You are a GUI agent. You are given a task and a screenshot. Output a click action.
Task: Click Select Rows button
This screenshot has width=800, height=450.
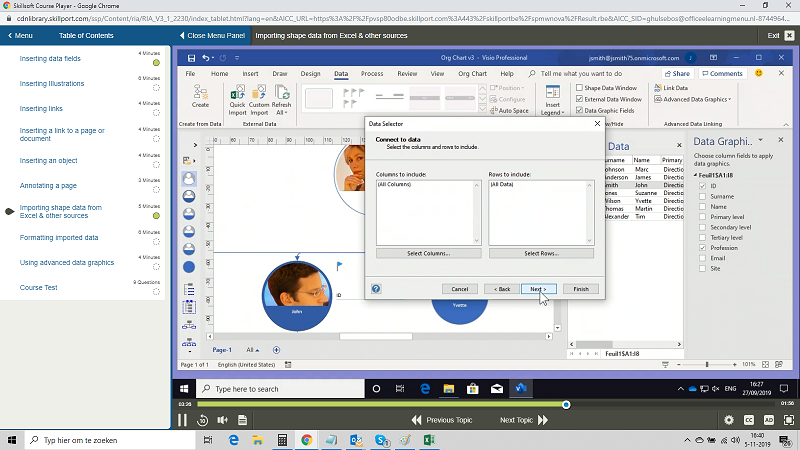coord(541,254)
